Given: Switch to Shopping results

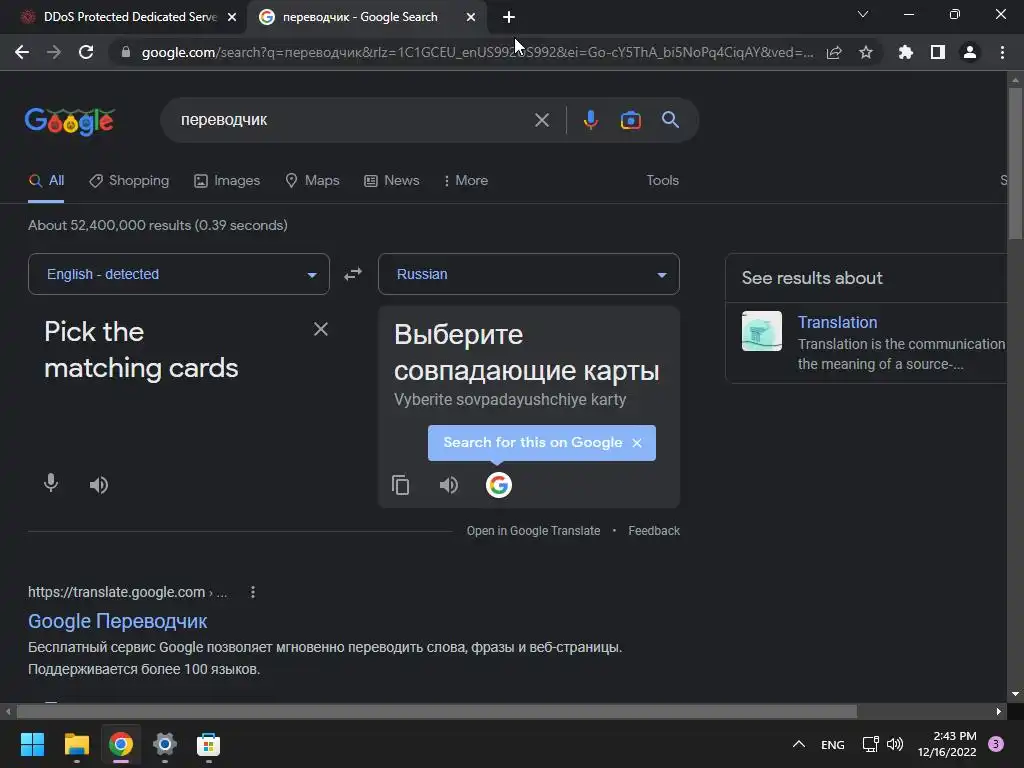Looking at the screenshot, I should coord(129,181).
